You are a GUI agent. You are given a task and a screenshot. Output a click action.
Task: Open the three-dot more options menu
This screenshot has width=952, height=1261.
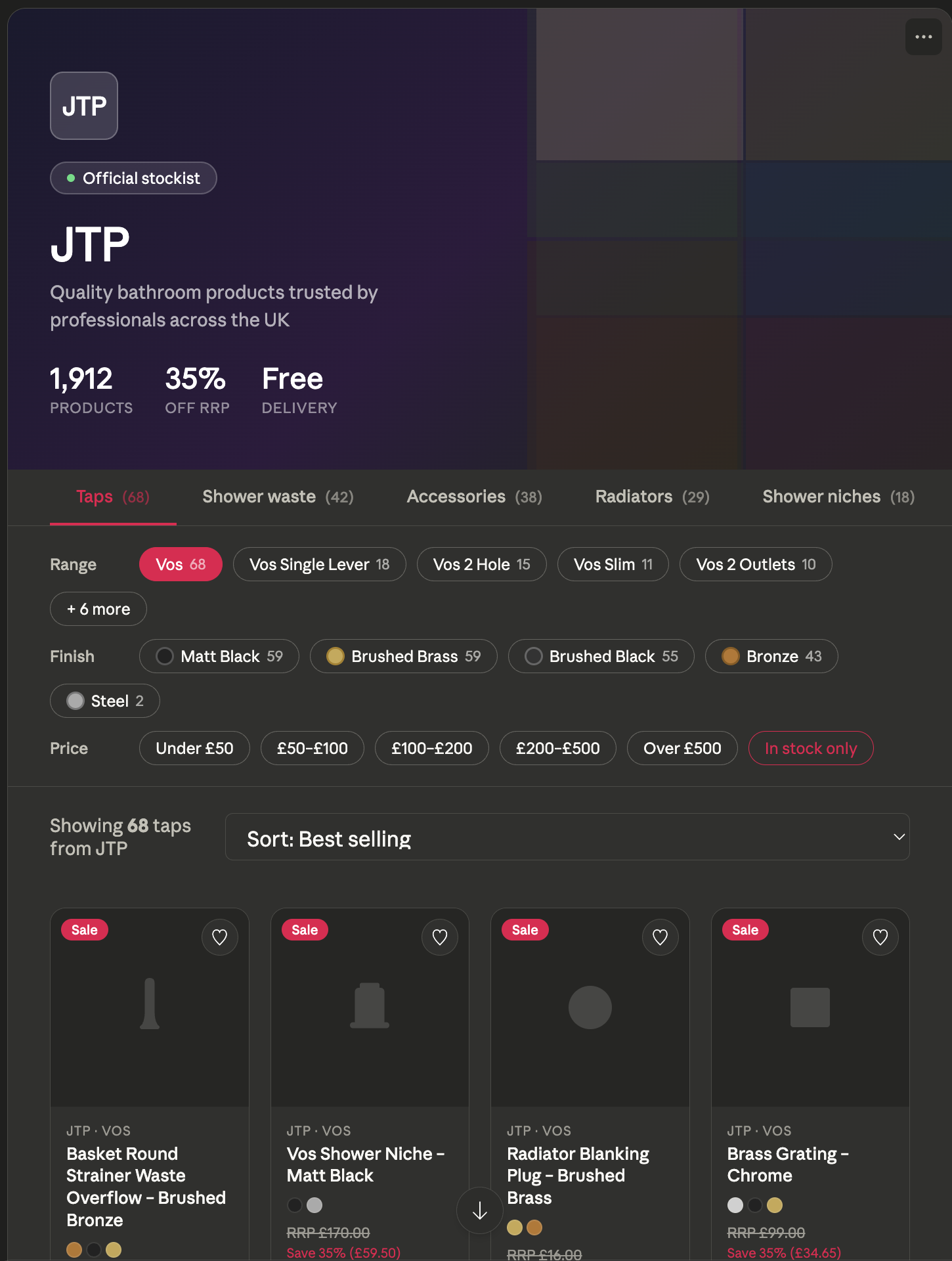[923, 37]
